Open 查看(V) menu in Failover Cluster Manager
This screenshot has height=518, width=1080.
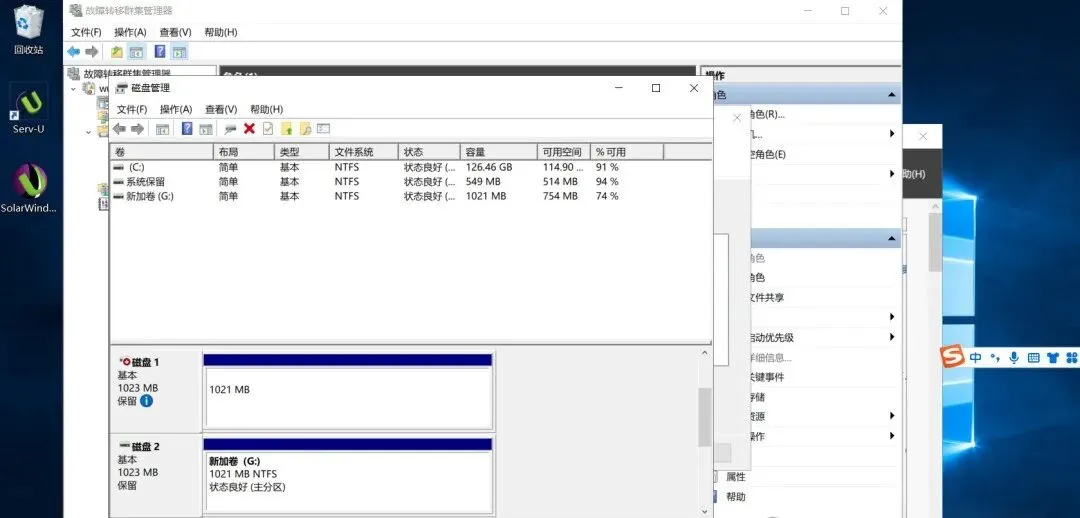tap(175, 32)
